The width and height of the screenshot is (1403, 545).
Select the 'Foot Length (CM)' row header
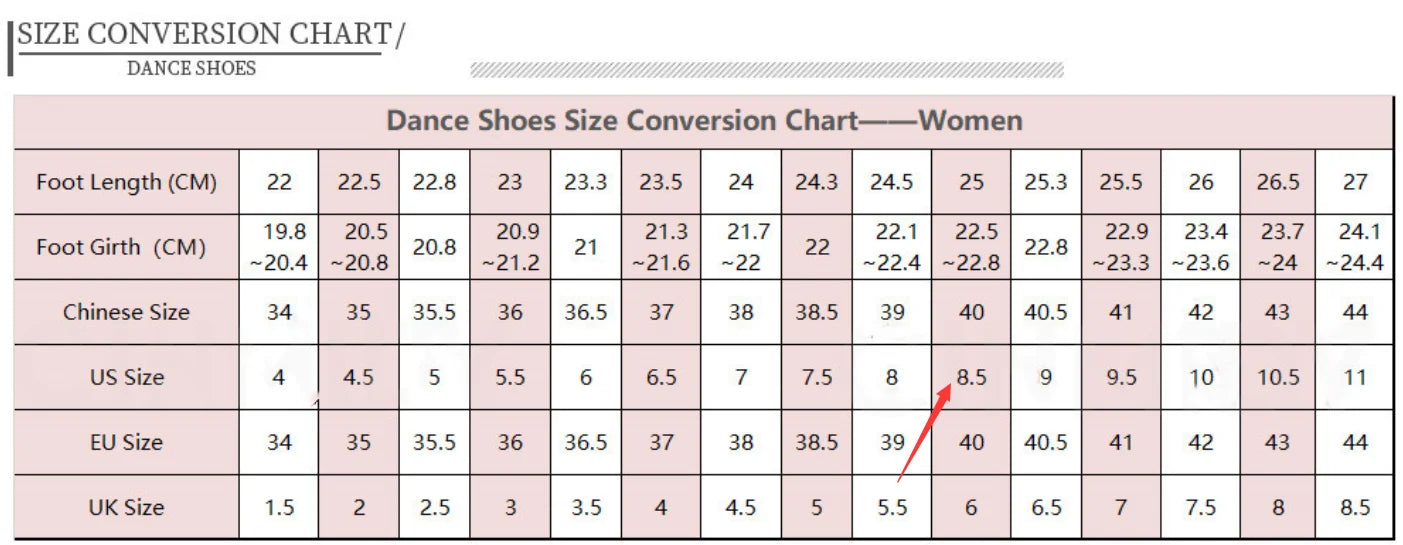coord(126,182)
